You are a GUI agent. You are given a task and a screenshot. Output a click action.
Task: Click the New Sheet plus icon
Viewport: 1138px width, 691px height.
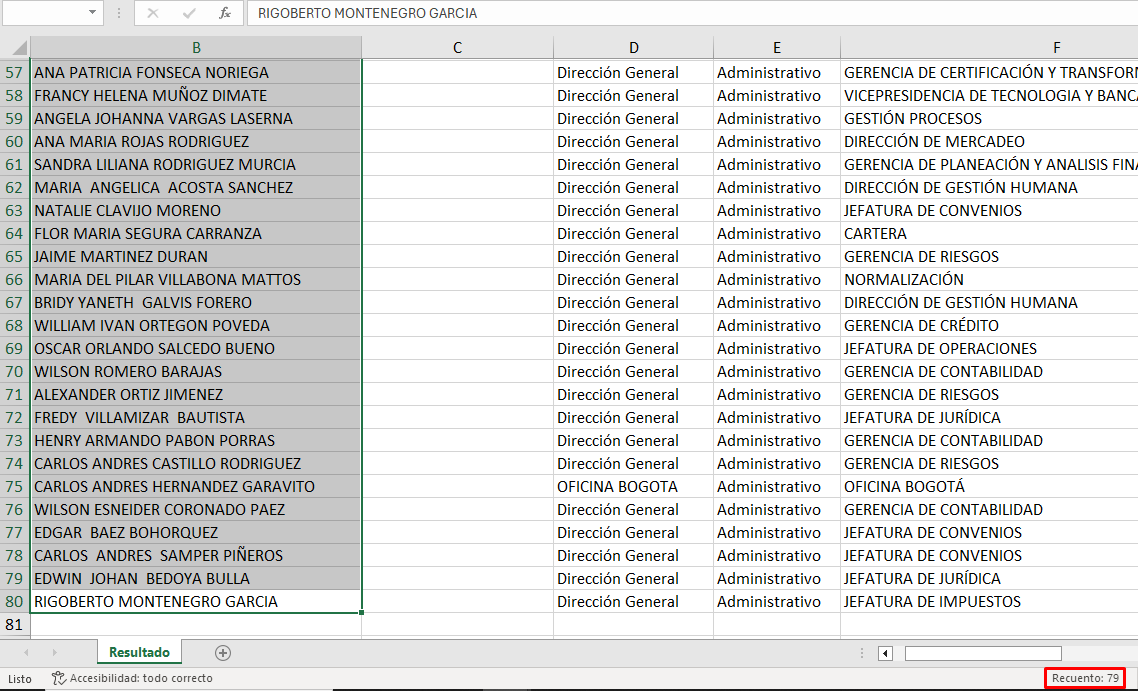pos(222,652)
